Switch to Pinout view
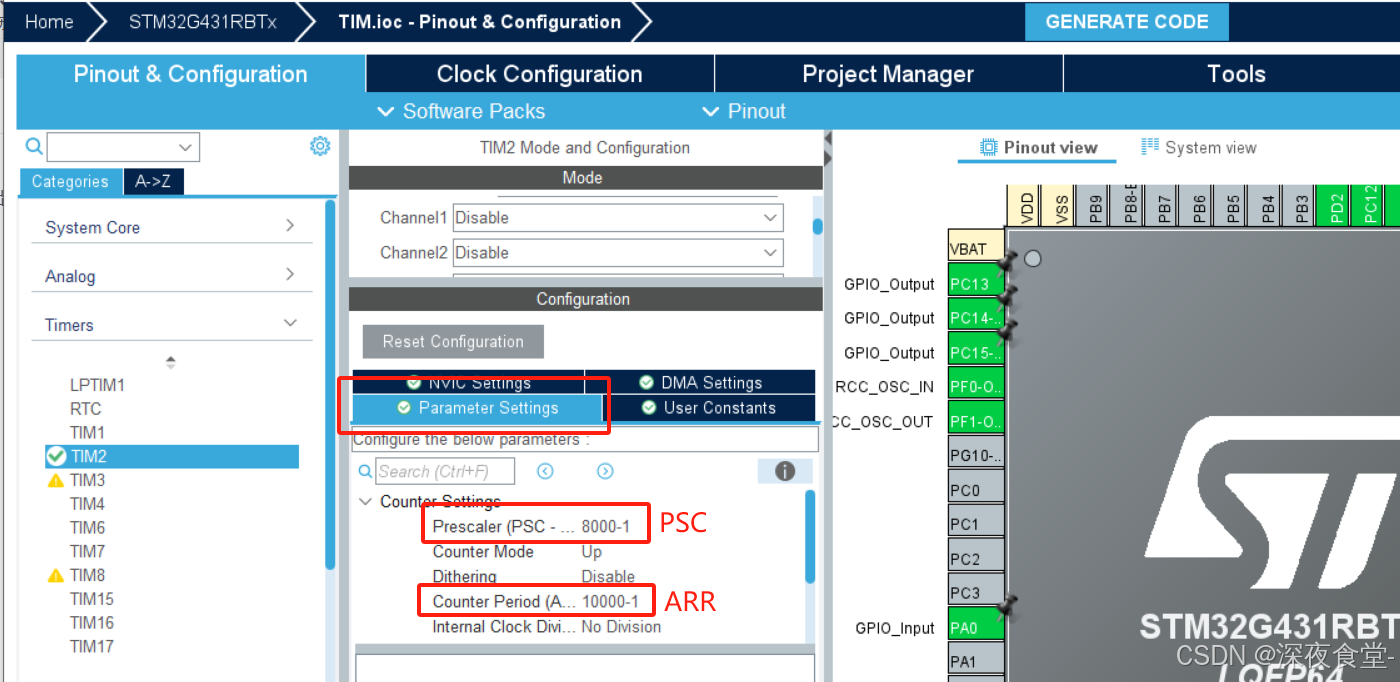 click(1038, 148)
